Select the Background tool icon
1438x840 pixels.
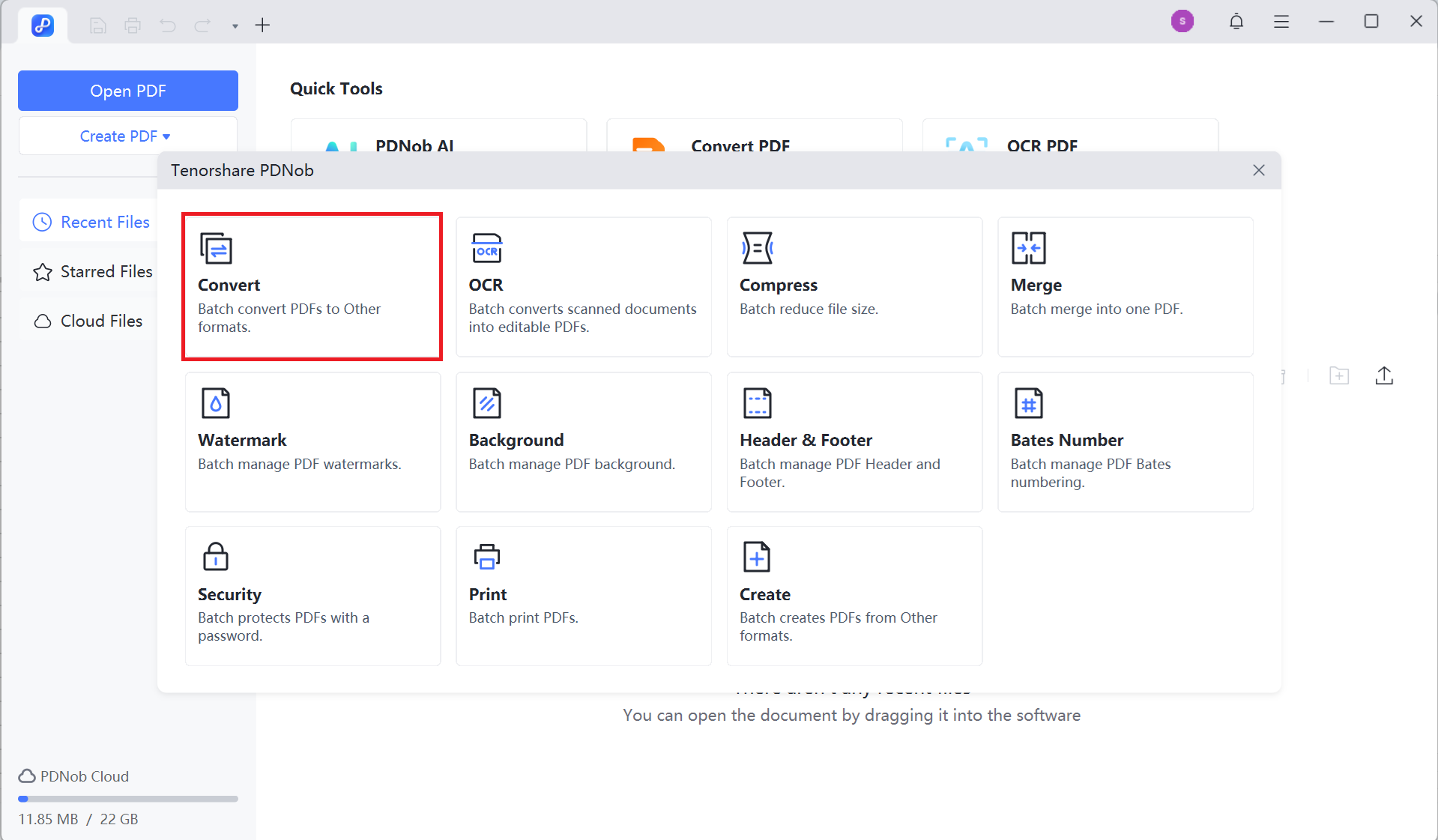[x=486, y=403]
